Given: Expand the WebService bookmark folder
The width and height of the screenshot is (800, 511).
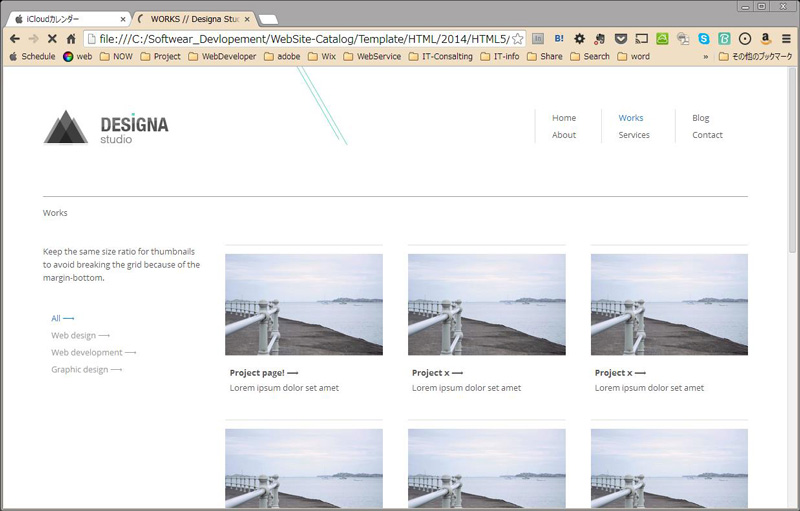Looking at the screenshot, I should tap(372, 57).
